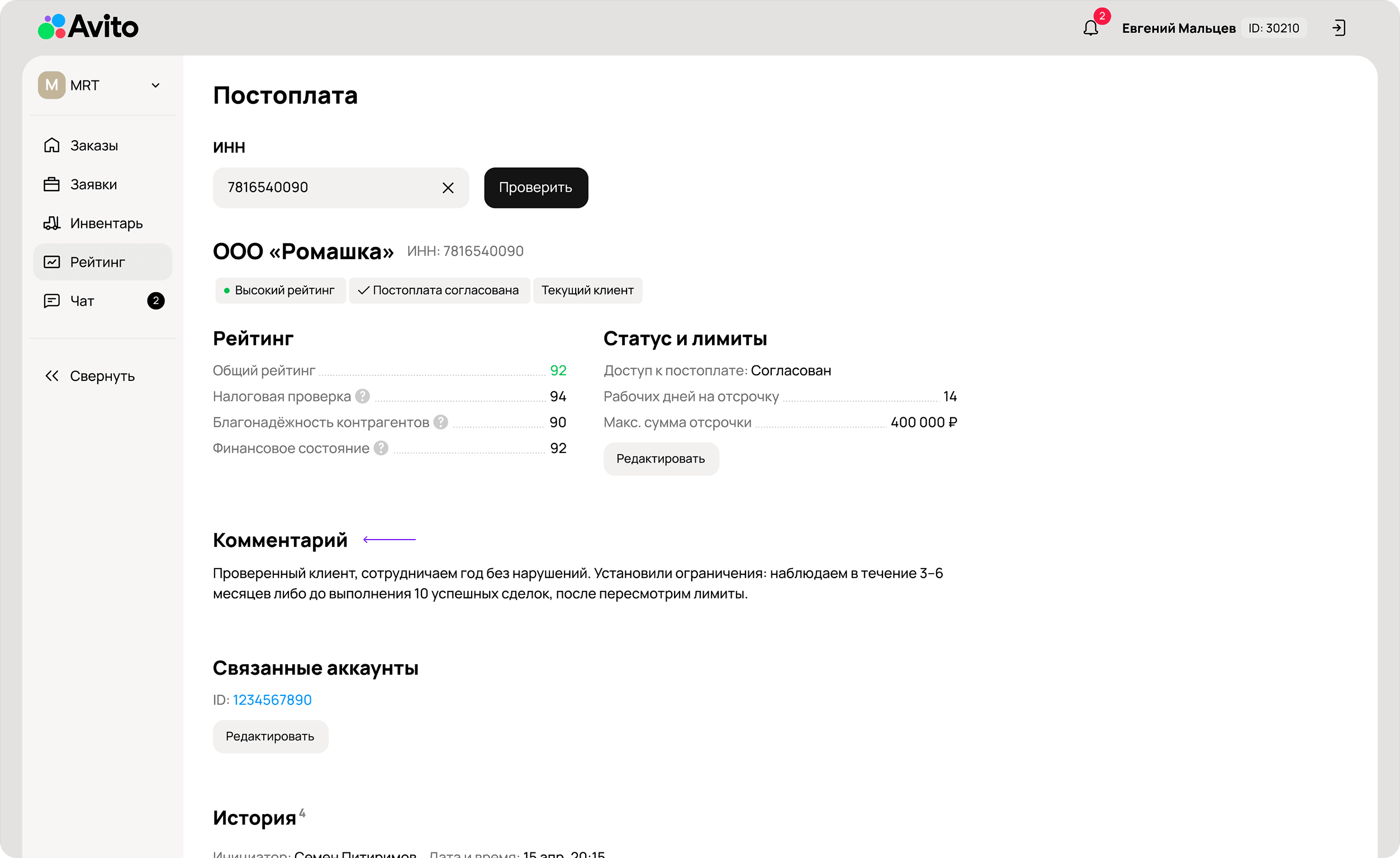Open Заказы in the sidebar
Image resolution: width=1400 pixels, height=858 pixels.
(x=94, y=145)
